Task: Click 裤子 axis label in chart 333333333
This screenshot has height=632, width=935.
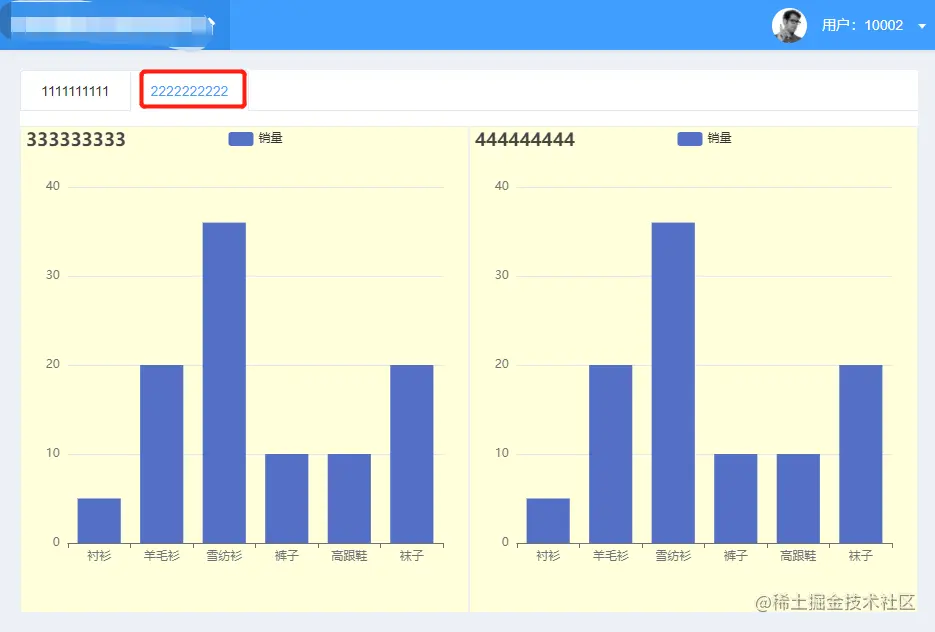Action: 287,556
